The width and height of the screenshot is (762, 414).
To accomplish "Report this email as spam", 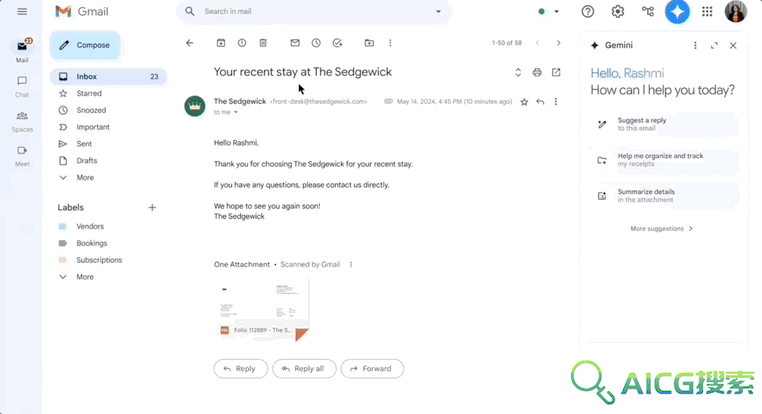I will 242,43.
